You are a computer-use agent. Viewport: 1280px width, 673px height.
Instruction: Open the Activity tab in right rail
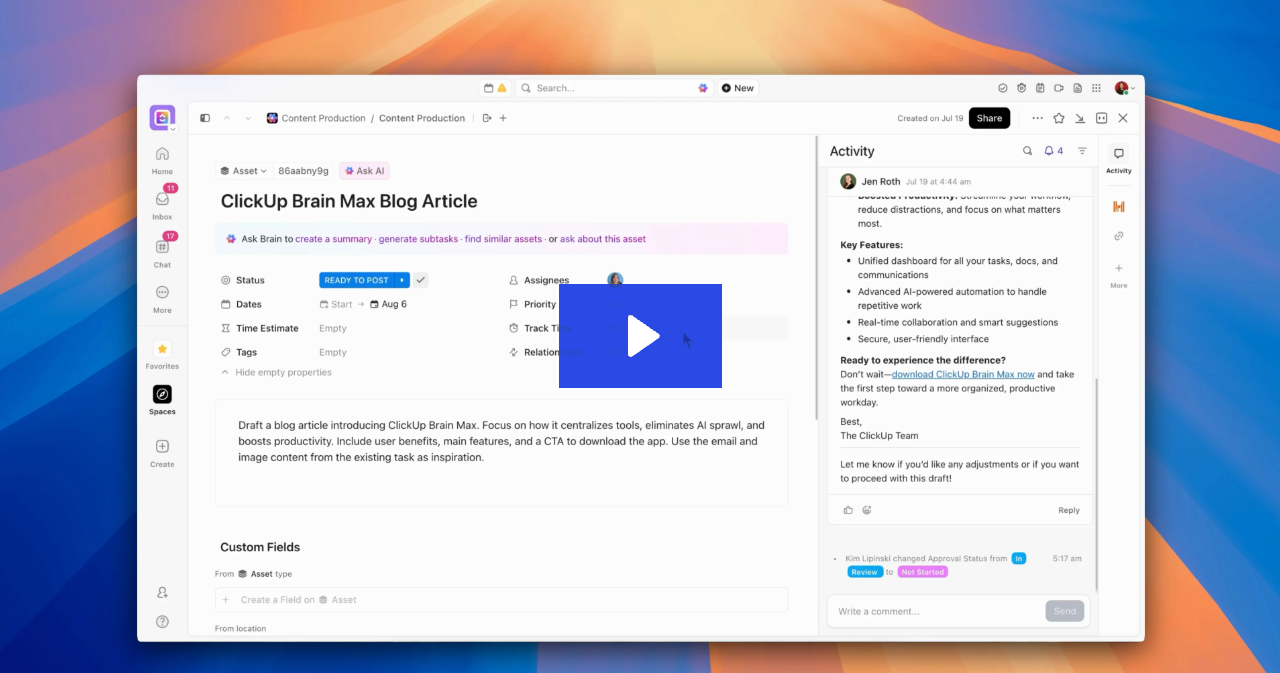tap(1119, 159)
